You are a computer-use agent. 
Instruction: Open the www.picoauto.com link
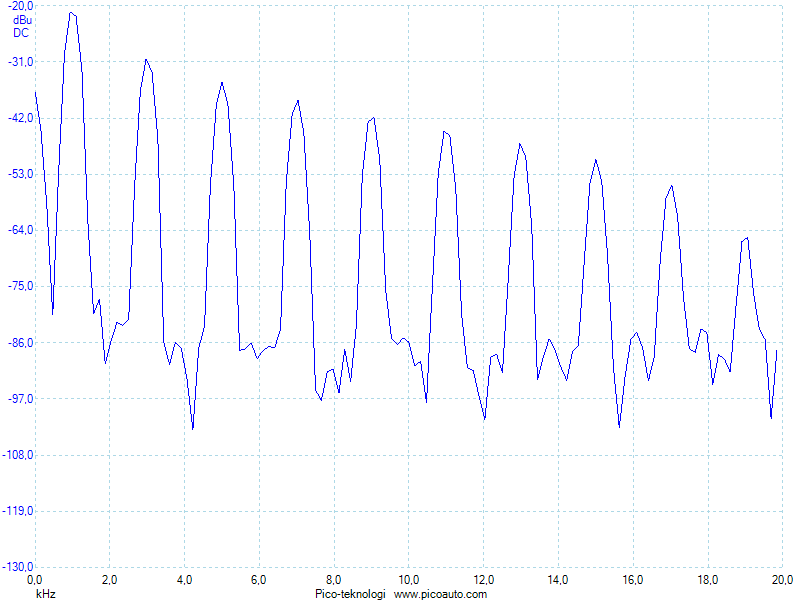[440, 594]
